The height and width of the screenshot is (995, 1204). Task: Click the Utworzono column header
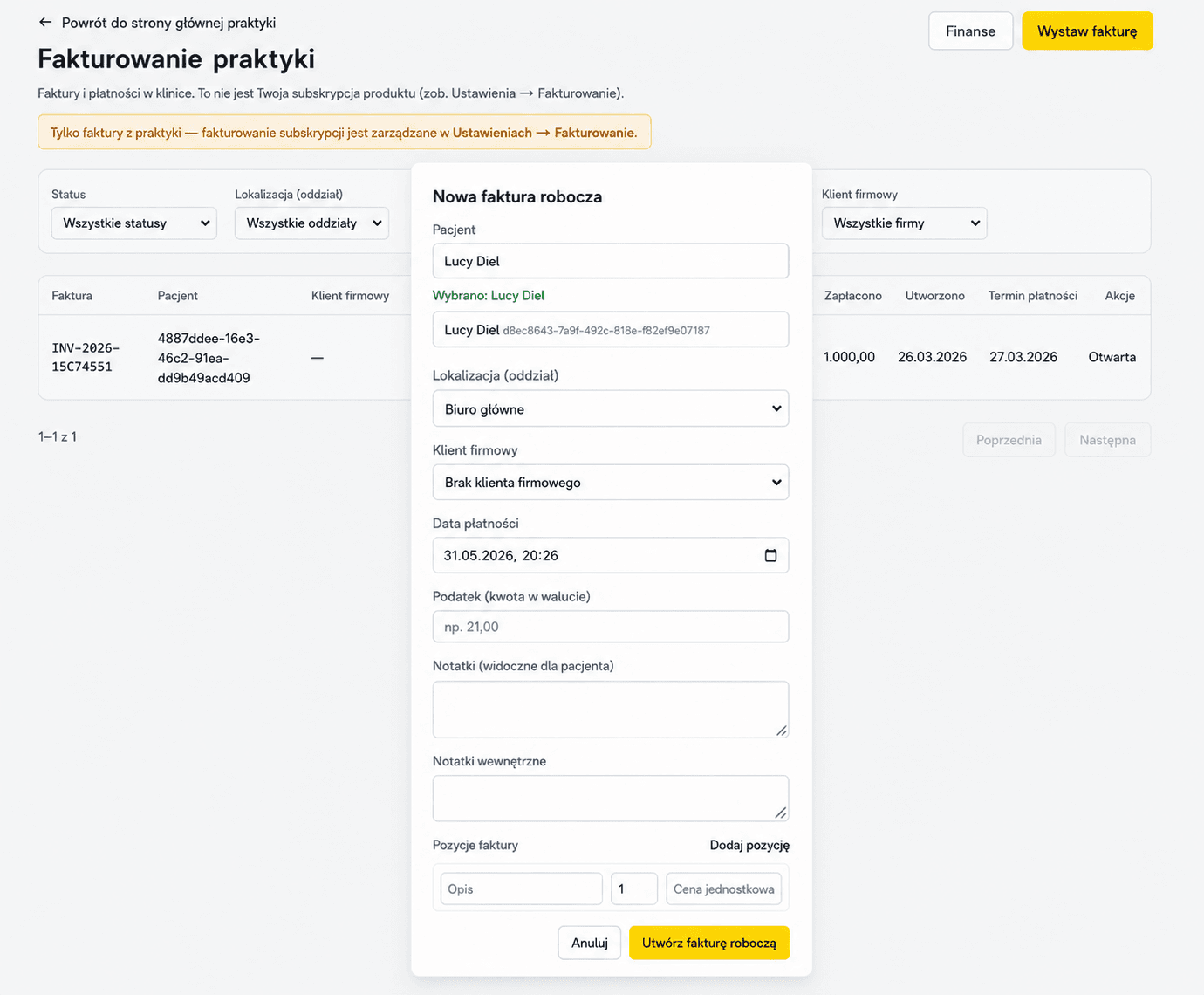click(x=934, y=296)
